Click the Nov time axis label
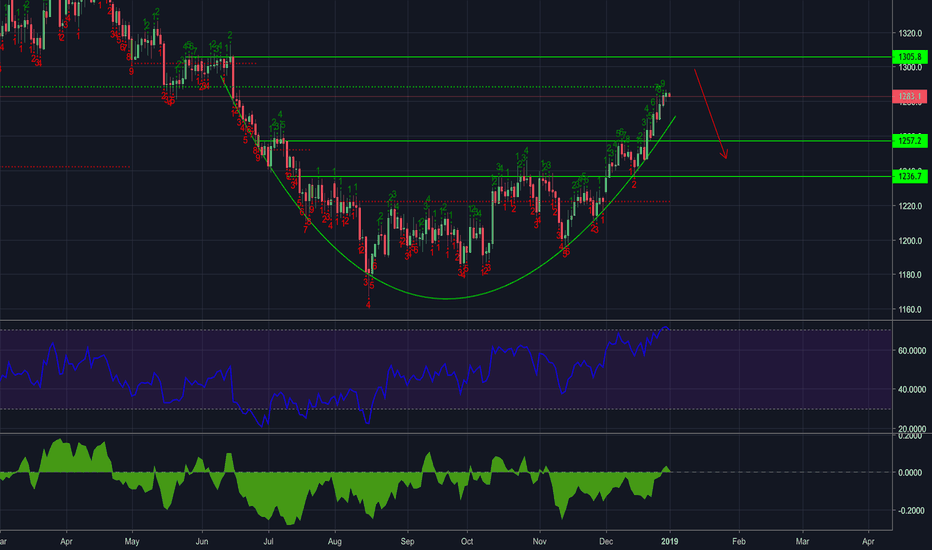The image size is (932, 550). tap(539, 542)
